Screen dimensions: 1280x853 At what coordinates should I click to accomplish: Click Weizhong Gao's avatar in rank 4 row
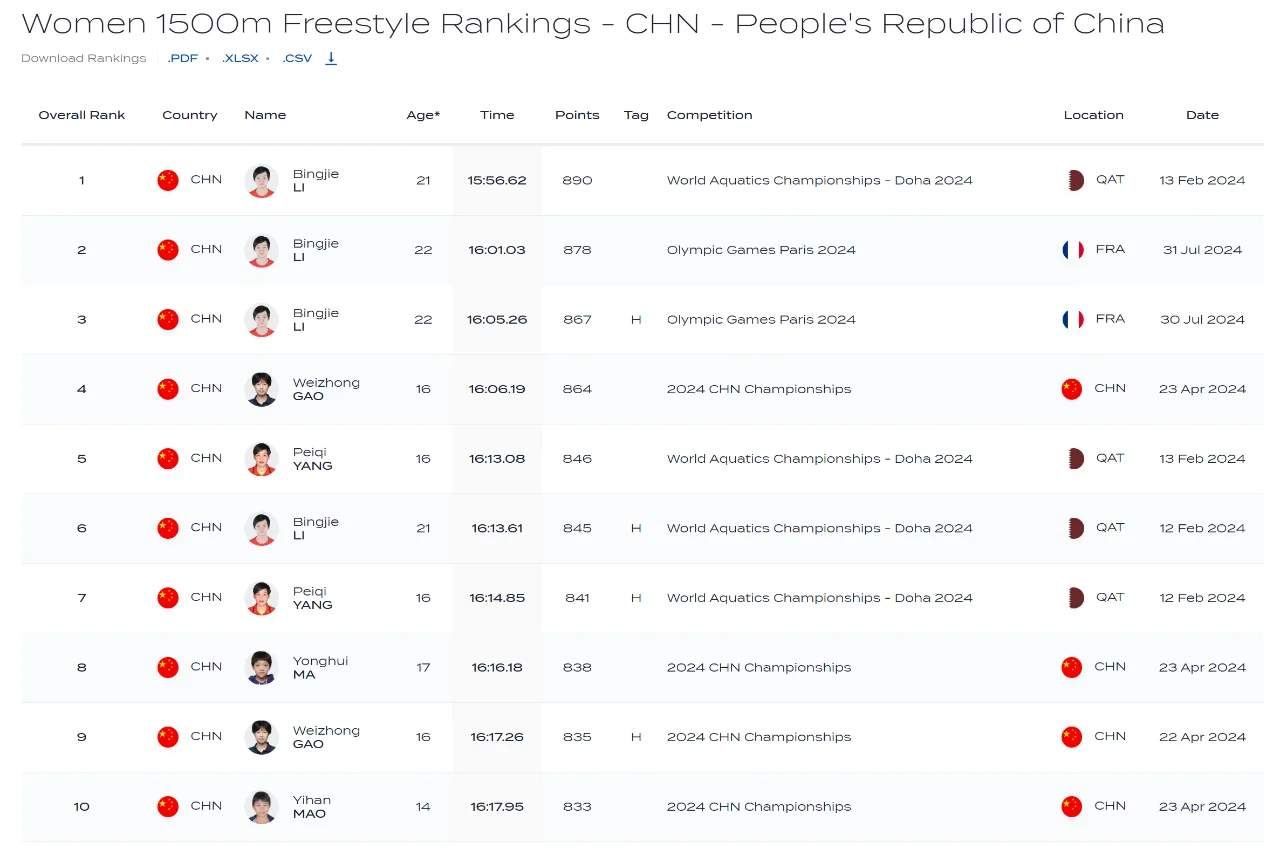261,389
